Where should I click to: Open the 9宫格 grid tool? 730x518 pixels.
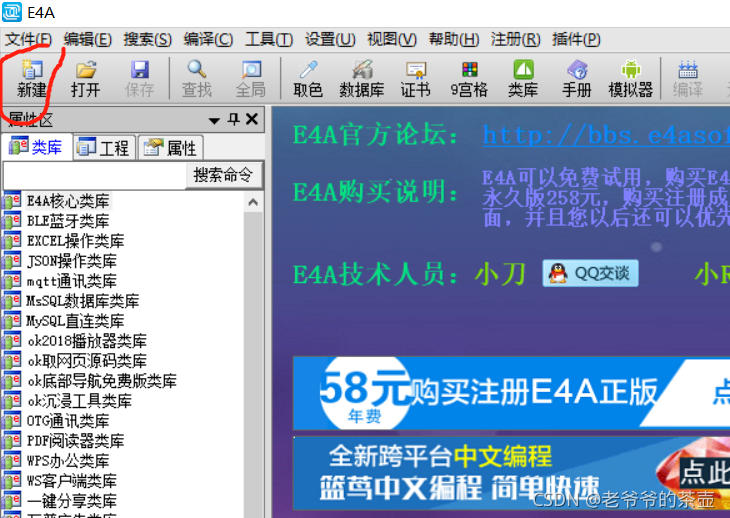469,79
